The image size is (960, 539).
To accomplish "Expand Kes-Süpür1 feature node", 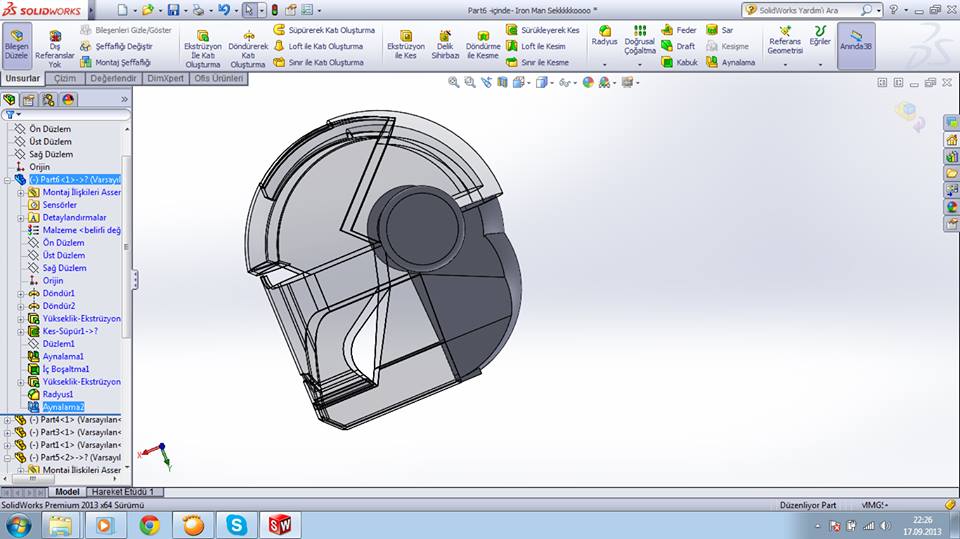I will click(21, 331).
